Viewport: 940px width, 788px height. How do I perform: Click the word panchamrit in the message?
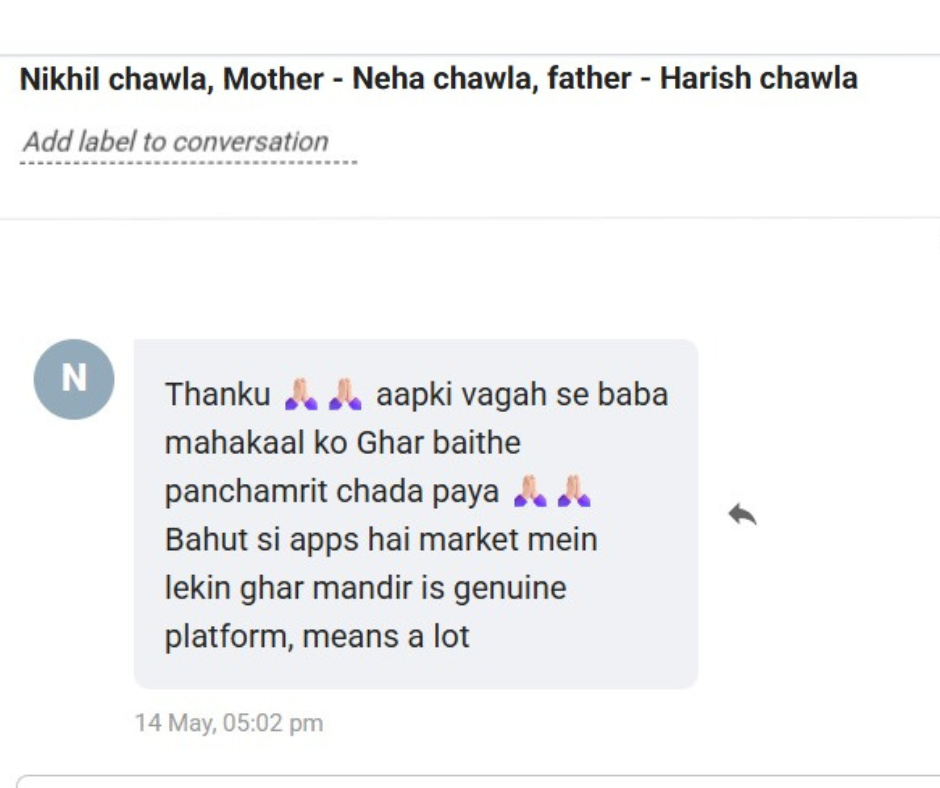245,492
